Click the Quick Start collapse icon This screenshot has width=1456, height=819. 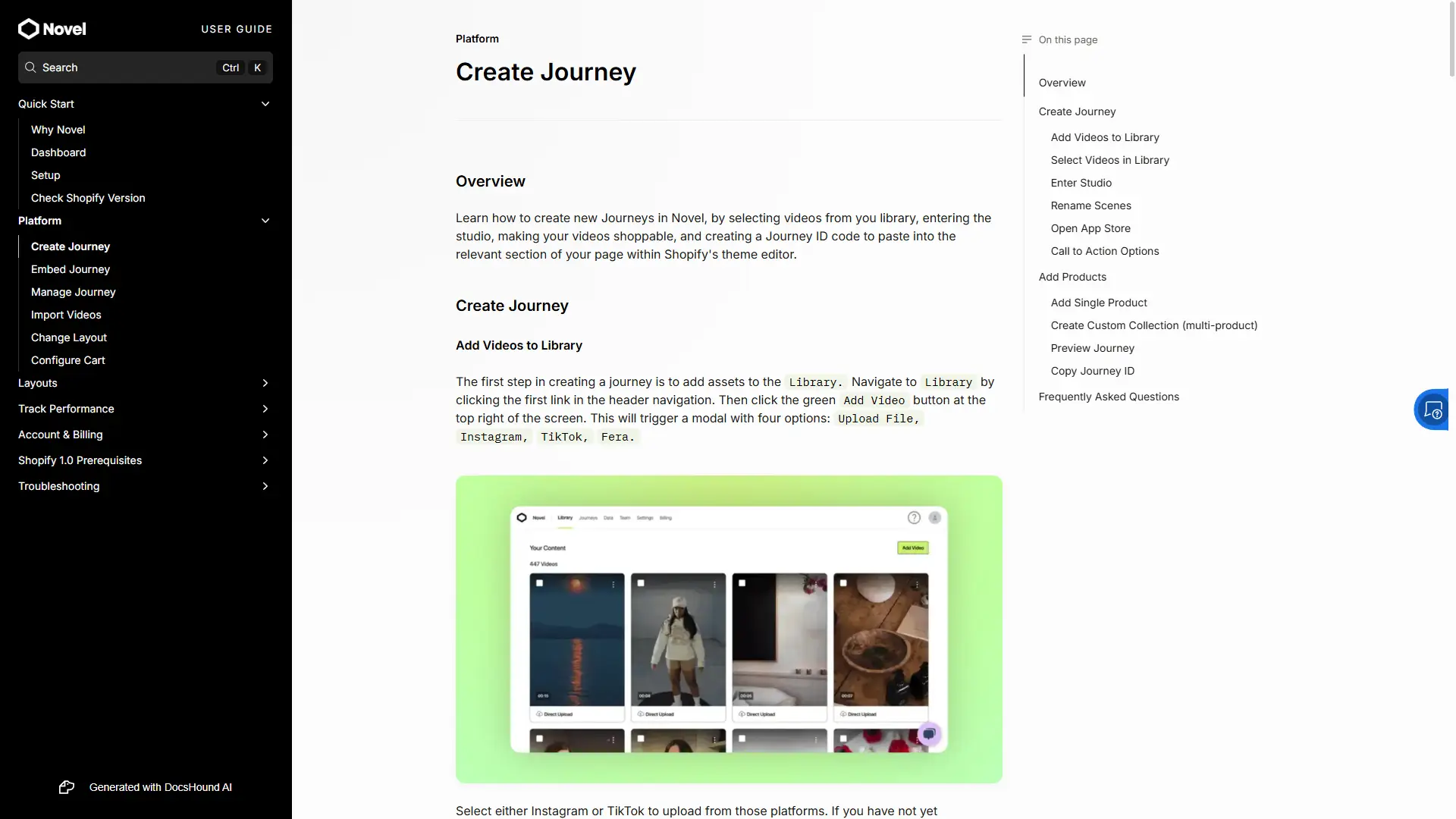click(266, 104)
